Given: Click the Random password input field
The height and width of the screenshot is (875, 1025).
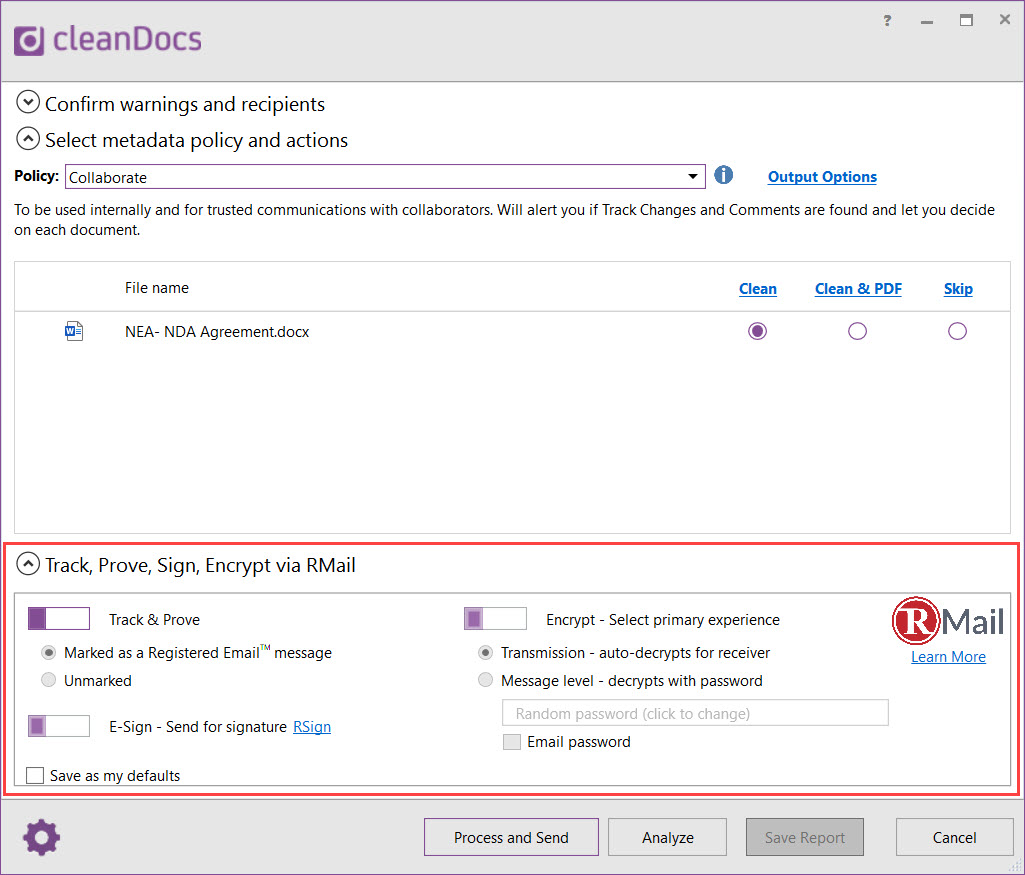Looking at the screenshot, I should click(x=694, y=713).
